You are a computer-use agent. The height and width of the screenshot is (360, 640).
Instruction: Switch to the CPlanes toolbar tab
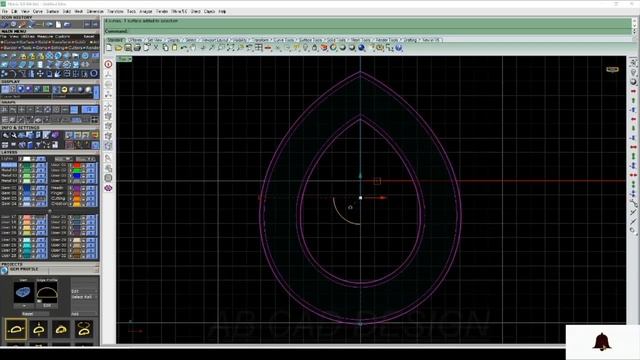(x=135, y=40)
